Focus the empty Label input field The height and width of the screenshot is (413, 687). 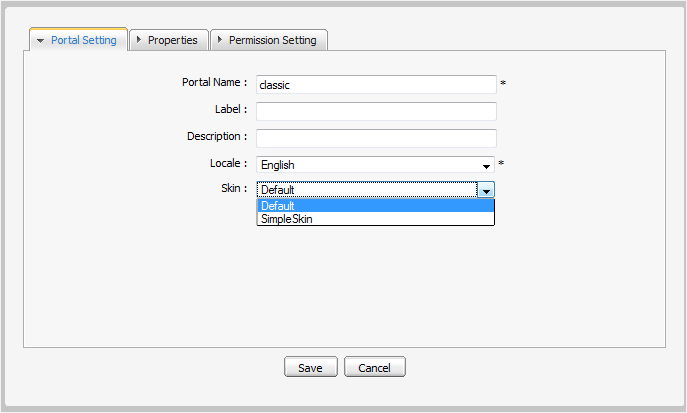coord(375,111)
